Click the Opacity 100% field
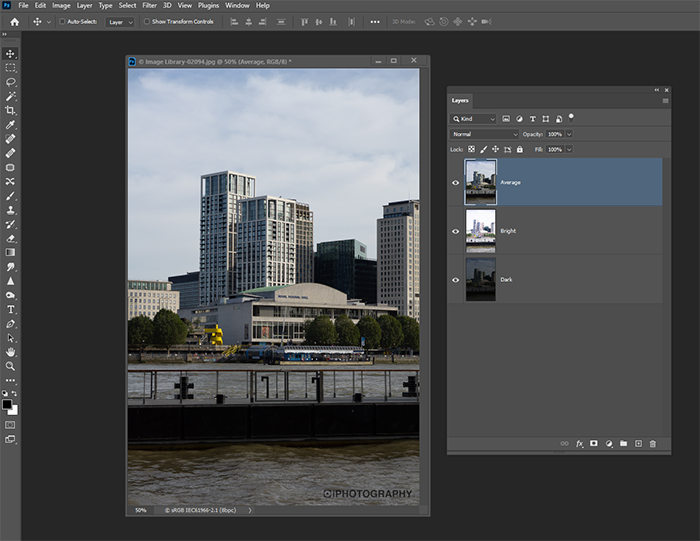This screenshot has height=541, width=700. (555, 134)
